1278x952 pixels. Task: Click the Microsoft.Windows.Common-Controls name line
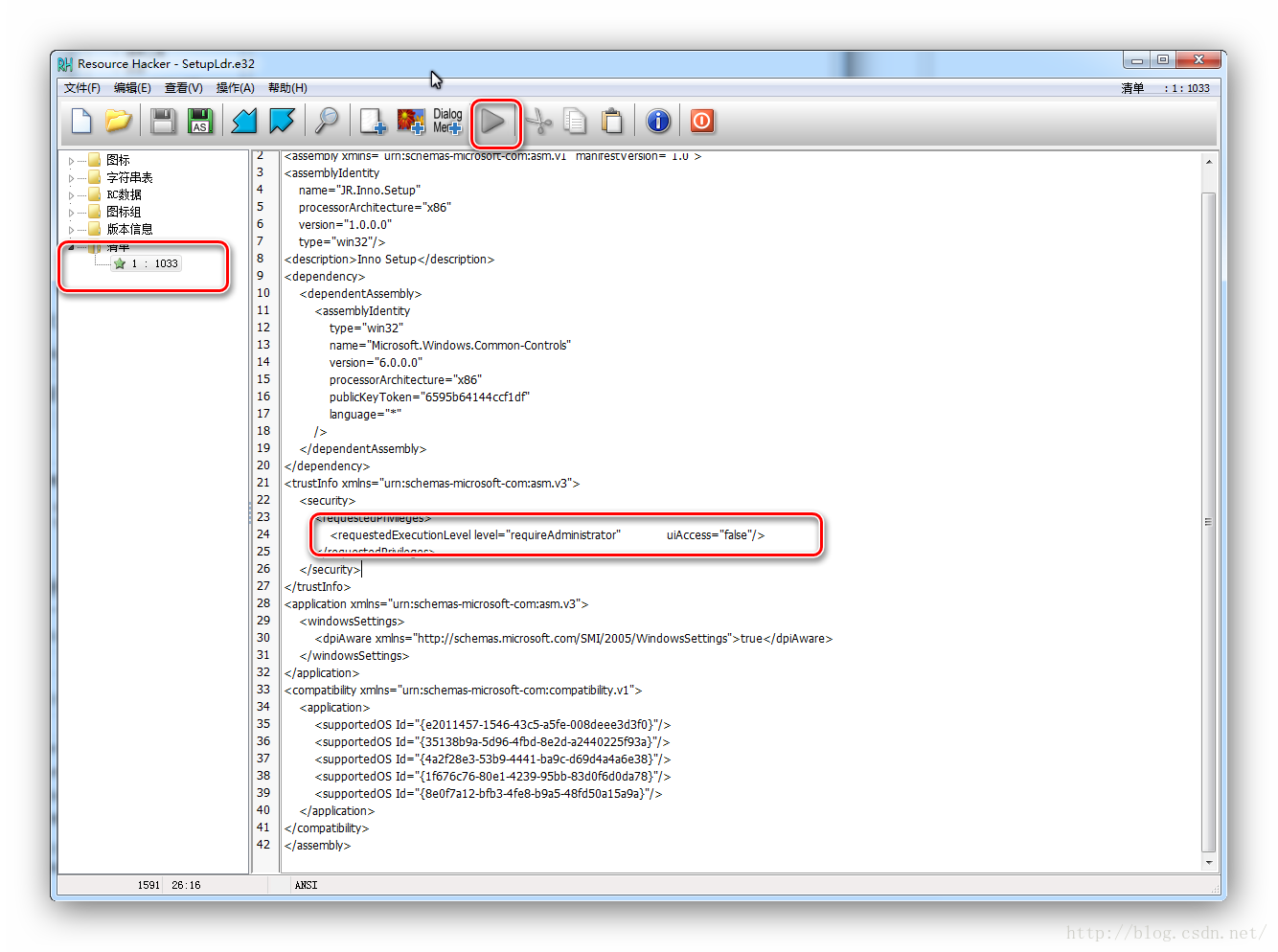(450, 345)
